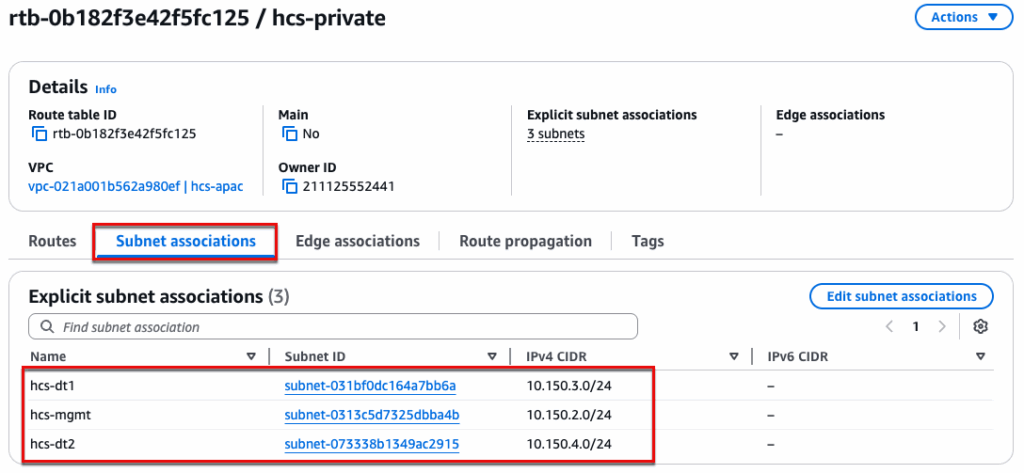Screen dimensions: 1024x473
Task: Go to previous page arrow
Action: click(x=889, y=327)
